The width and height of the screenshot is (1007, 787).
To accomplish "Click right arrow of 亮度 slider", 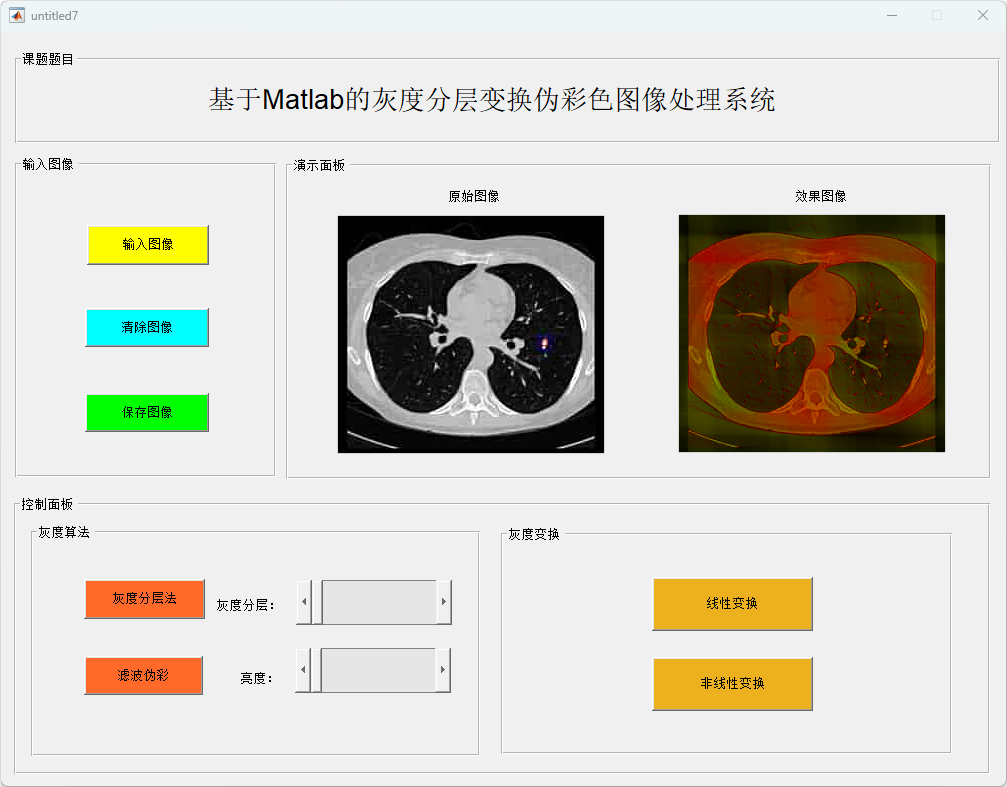I will pyautogui.click(x=443, y=670).
